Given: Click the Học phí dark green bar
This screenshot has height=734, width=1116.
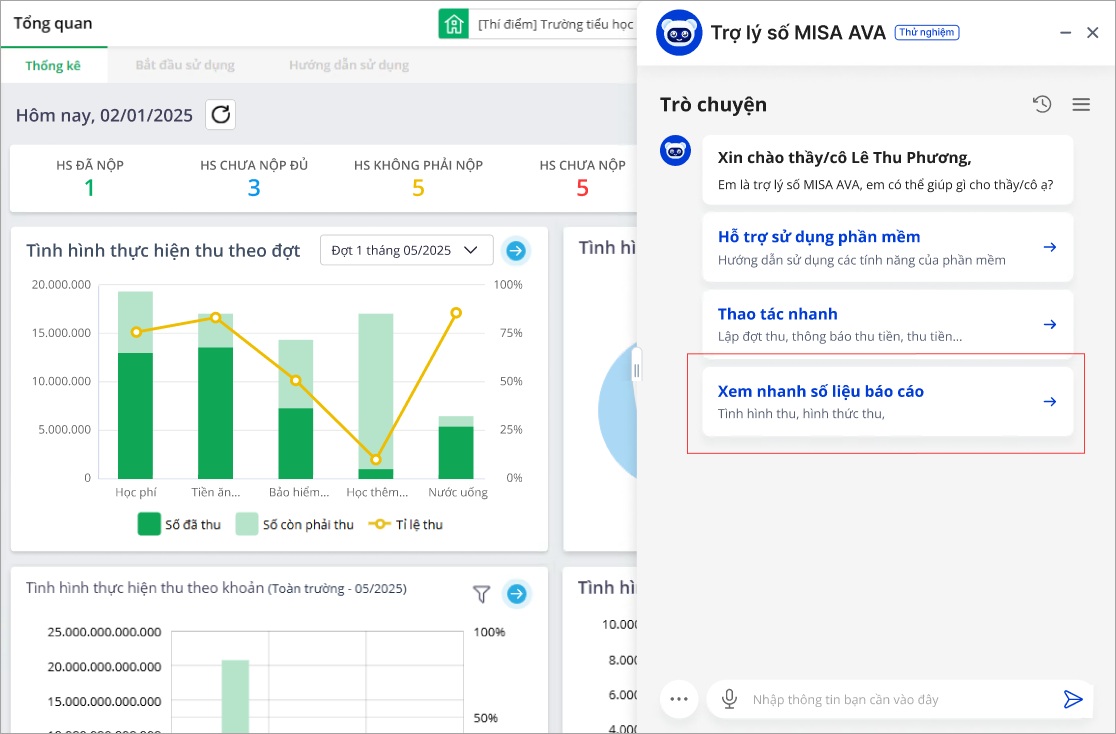Looking at the screenshot, I should pos(135,416).
